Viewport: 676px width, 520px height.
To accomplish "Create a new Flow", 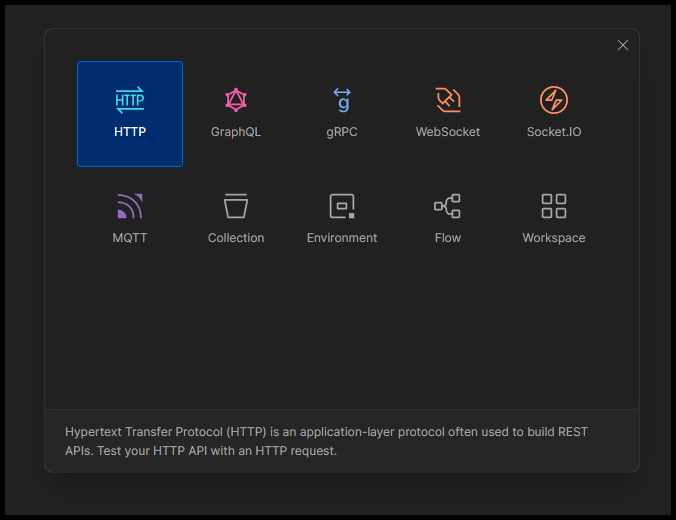I will click(448, 220).
